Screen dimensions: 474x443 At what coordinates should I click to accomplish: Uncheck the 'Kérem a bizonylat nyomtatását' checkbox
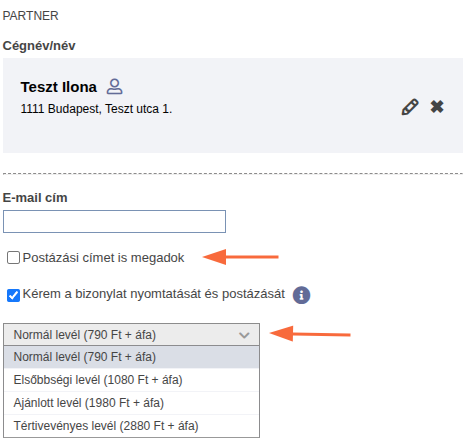pos(13,295)
